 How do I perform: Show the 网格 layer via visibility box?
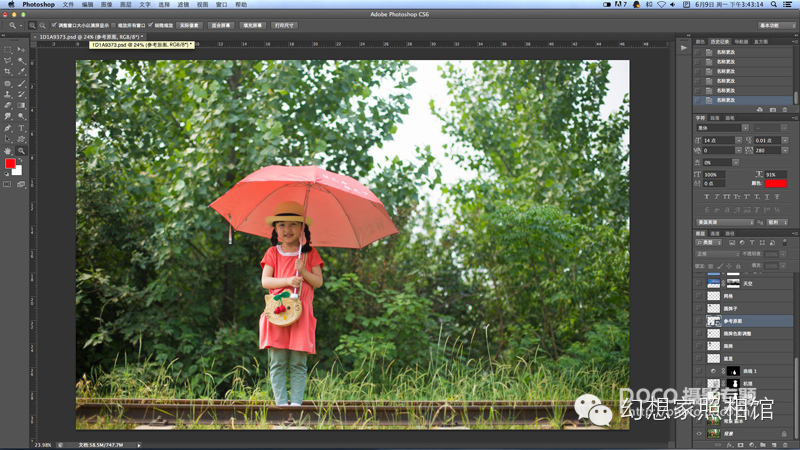[x=699, y=296]
